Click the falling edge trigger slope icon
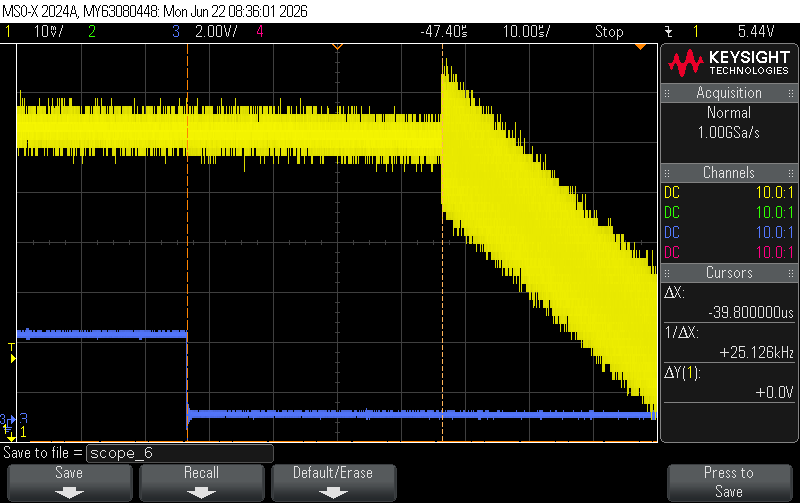 pos(668,32)
